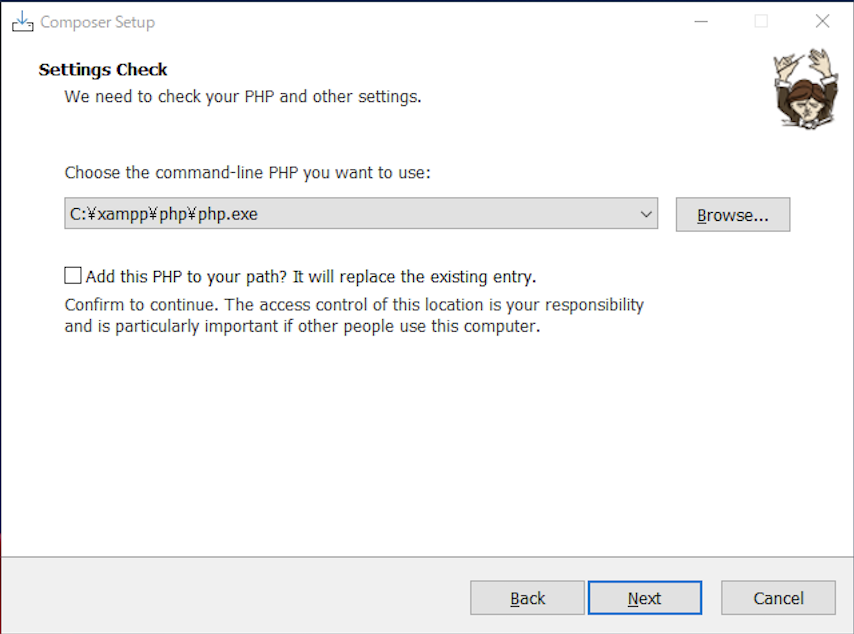The height and width of the screenshot is (634, 854).
Task: Click the Settings Check heading
Action: click(103, 70)
